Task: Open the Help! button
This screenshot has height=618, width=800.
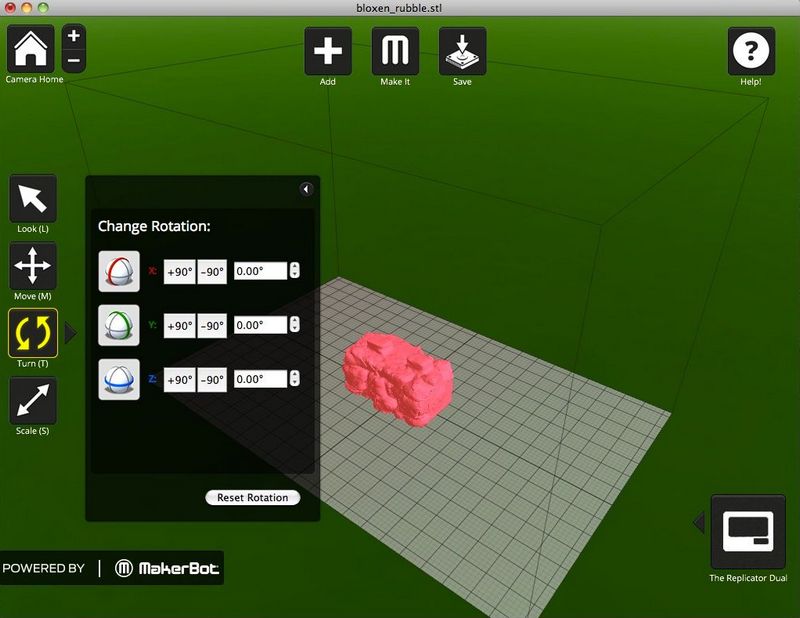Action: coord(751,51)
